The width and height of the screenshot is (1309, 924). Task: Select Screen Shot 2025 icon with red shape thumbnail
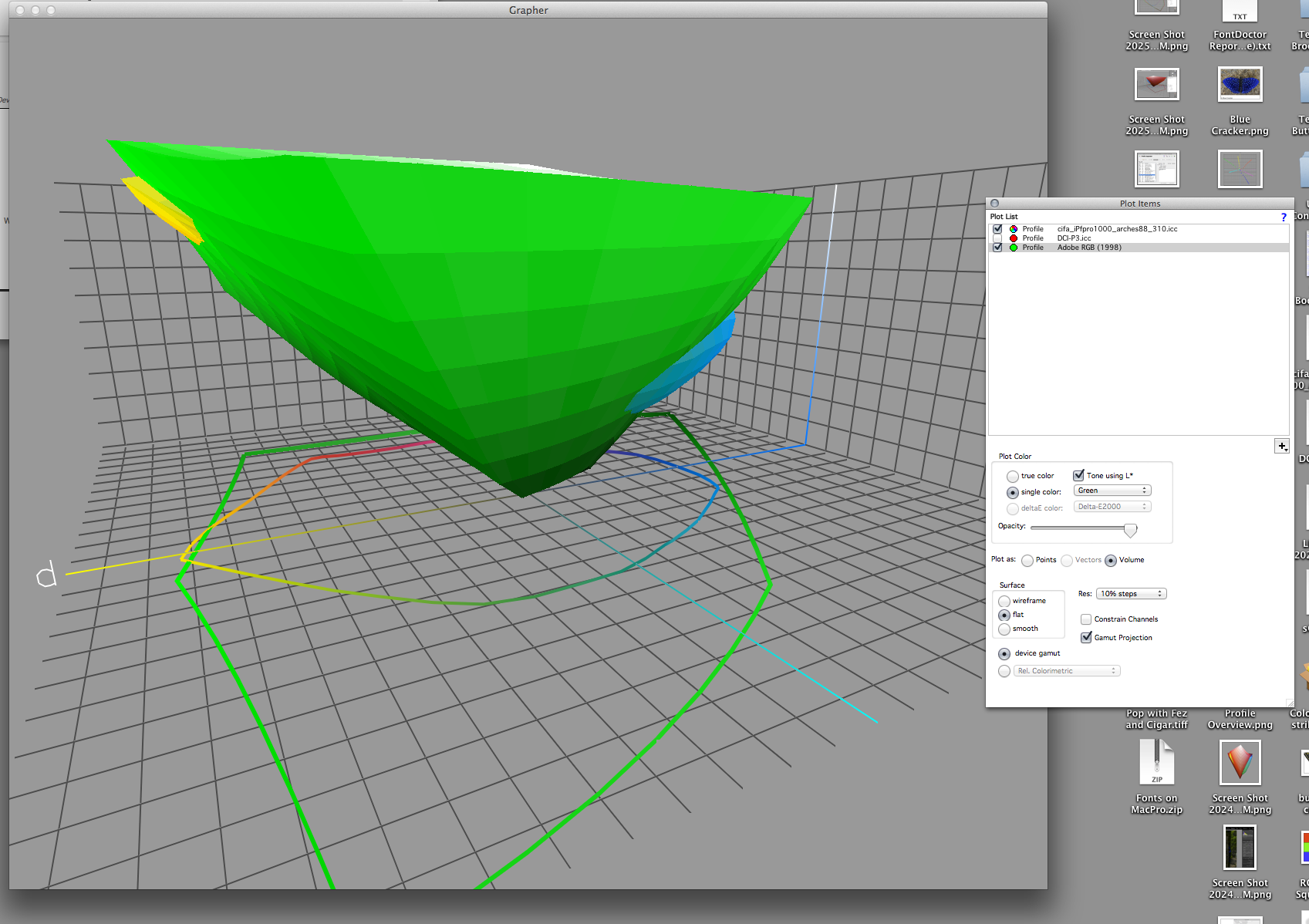click(x=1156, y=84)
